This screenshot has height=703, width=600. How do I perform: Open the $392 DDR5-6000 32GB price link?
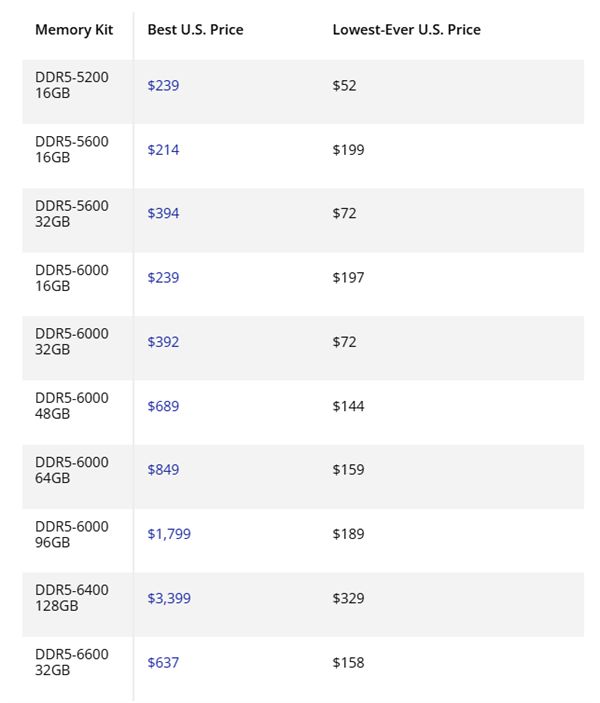point(163,342)
